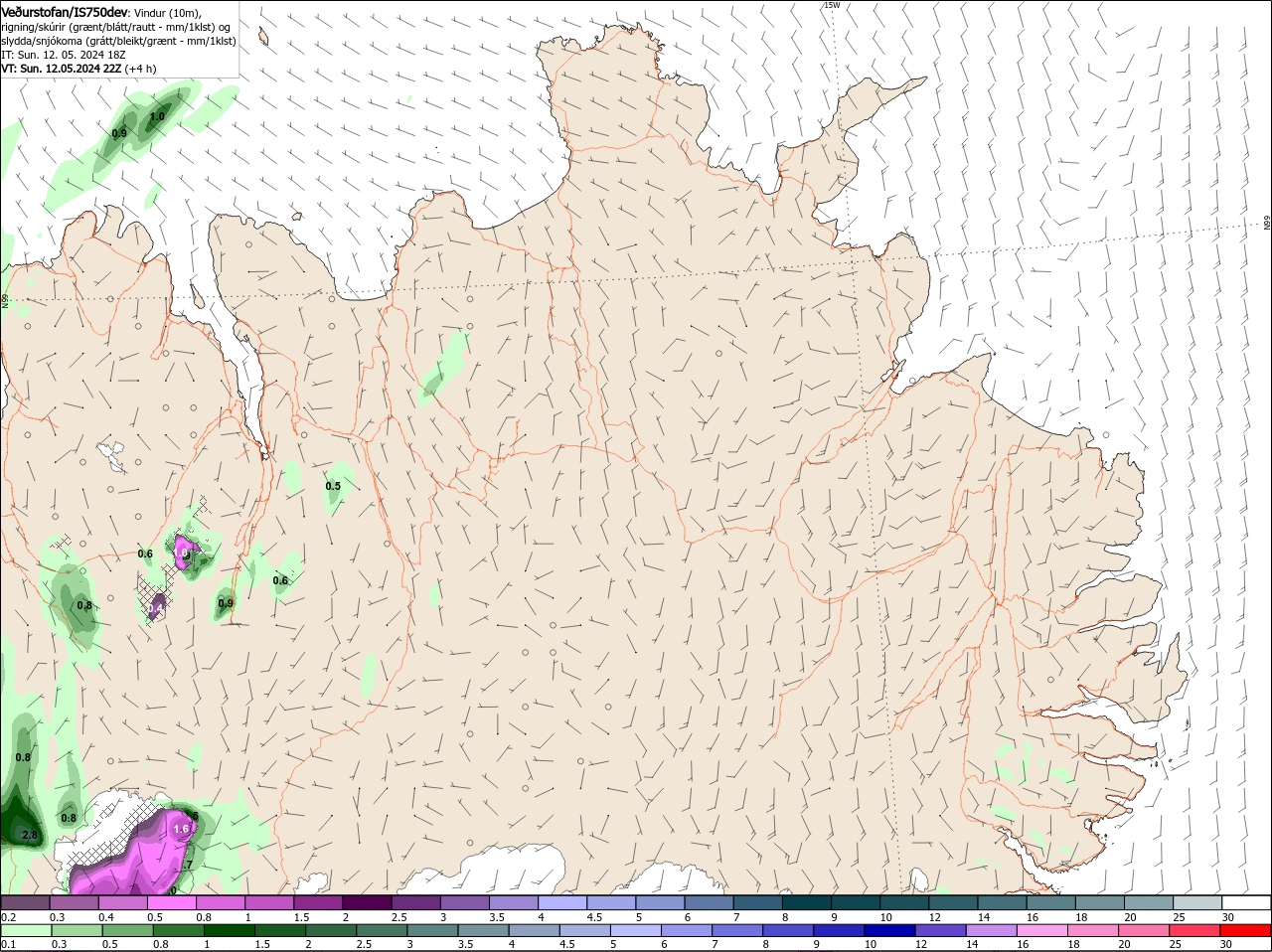Click the 15W longitude label at the top
The image size is (1272, 952).
tap(832, 5)
